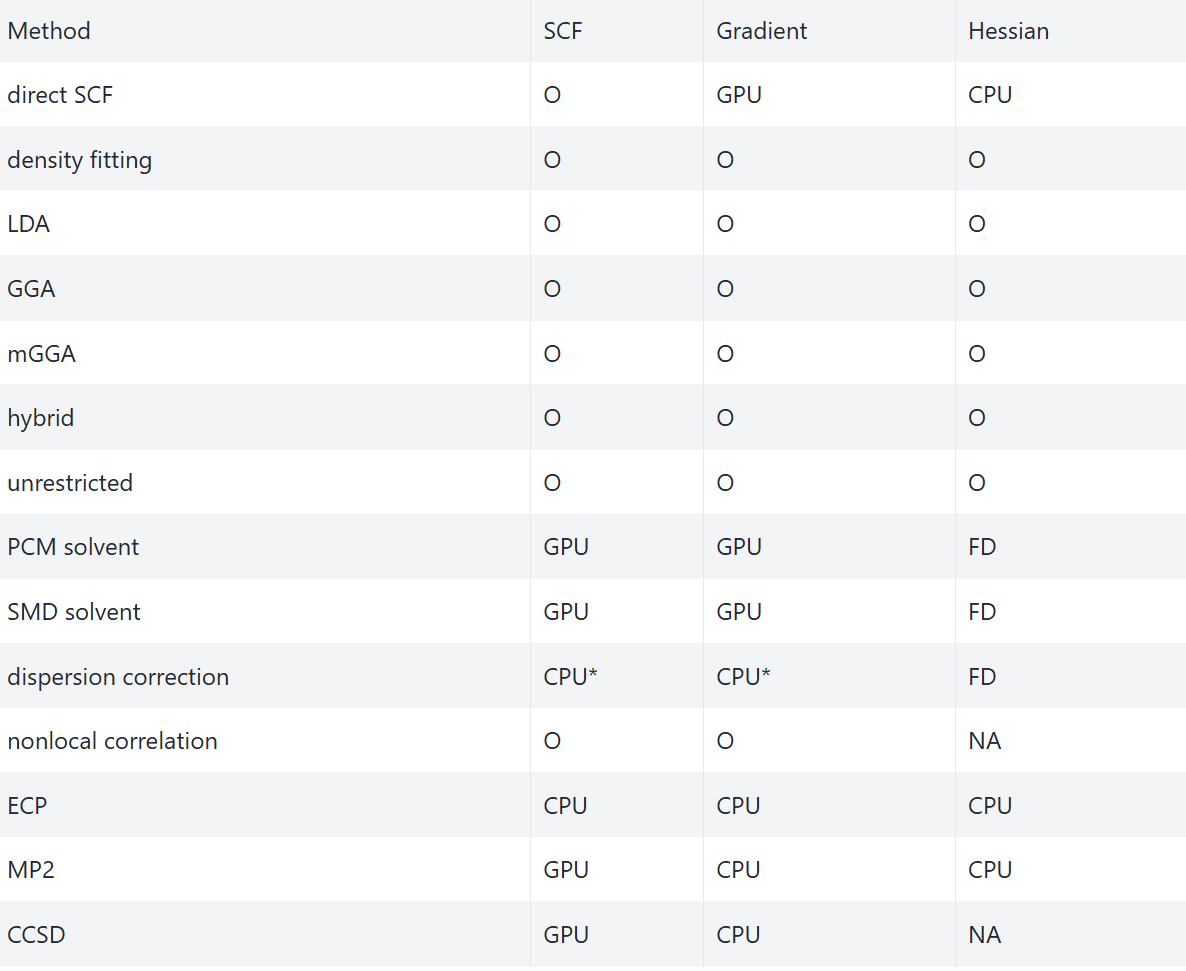The height and width of the screenshot is (971, 1186).
Task: Click the dispersion correction method cell
Action: coord(118,677)
